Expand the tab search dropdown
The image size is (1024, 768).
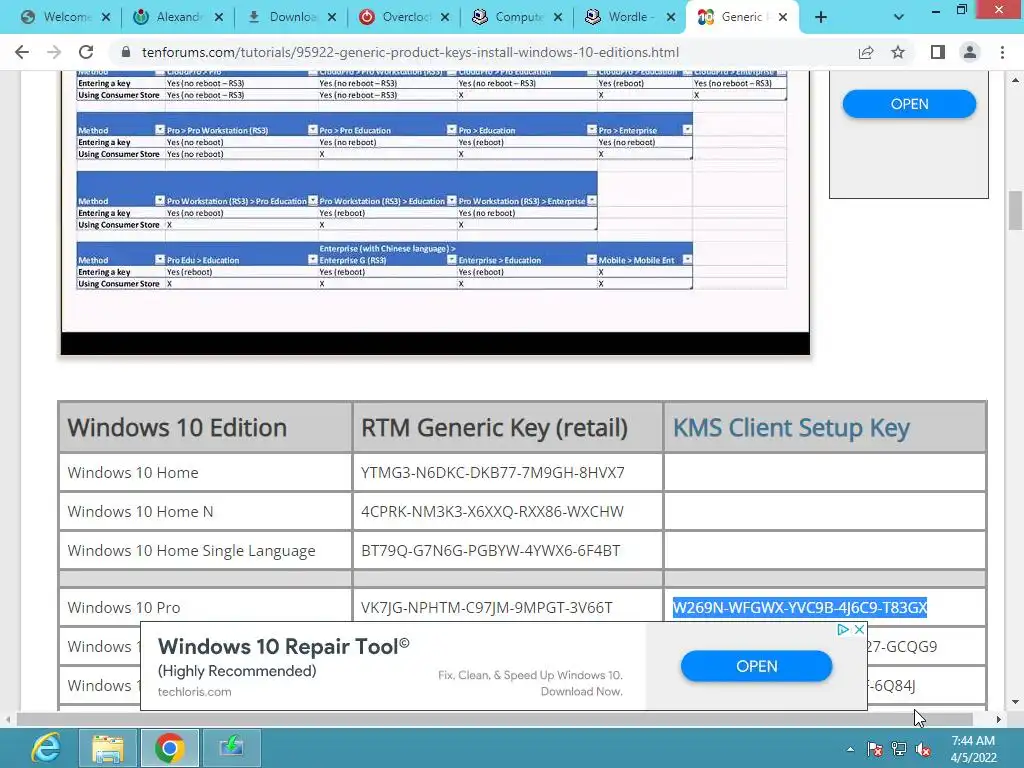899,18
